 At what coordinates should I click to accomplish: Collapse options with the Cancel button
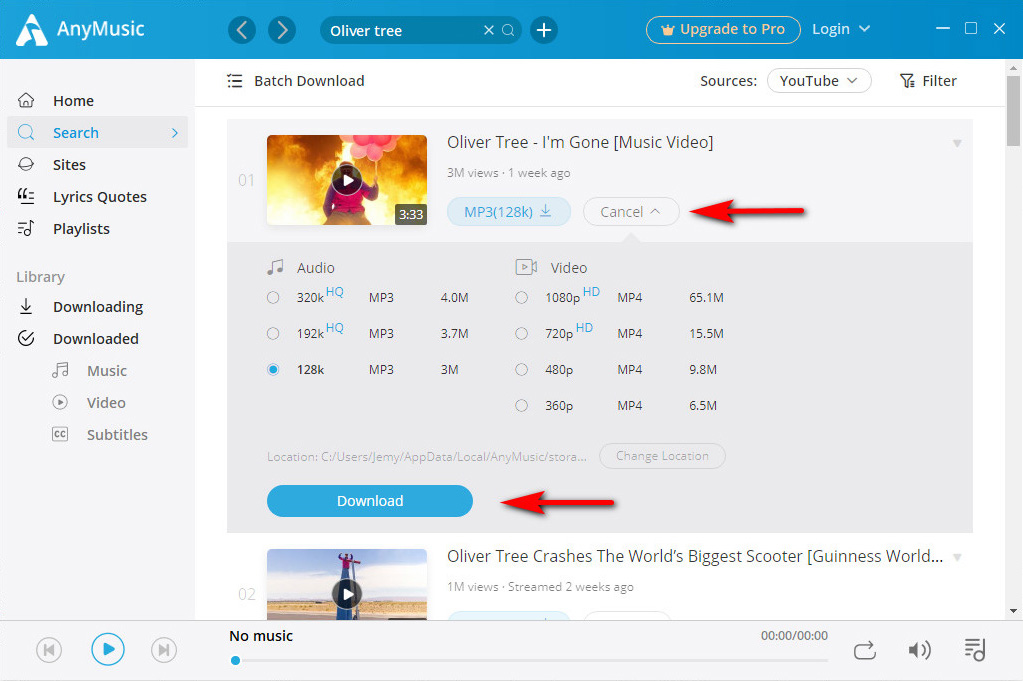point(631,212)
